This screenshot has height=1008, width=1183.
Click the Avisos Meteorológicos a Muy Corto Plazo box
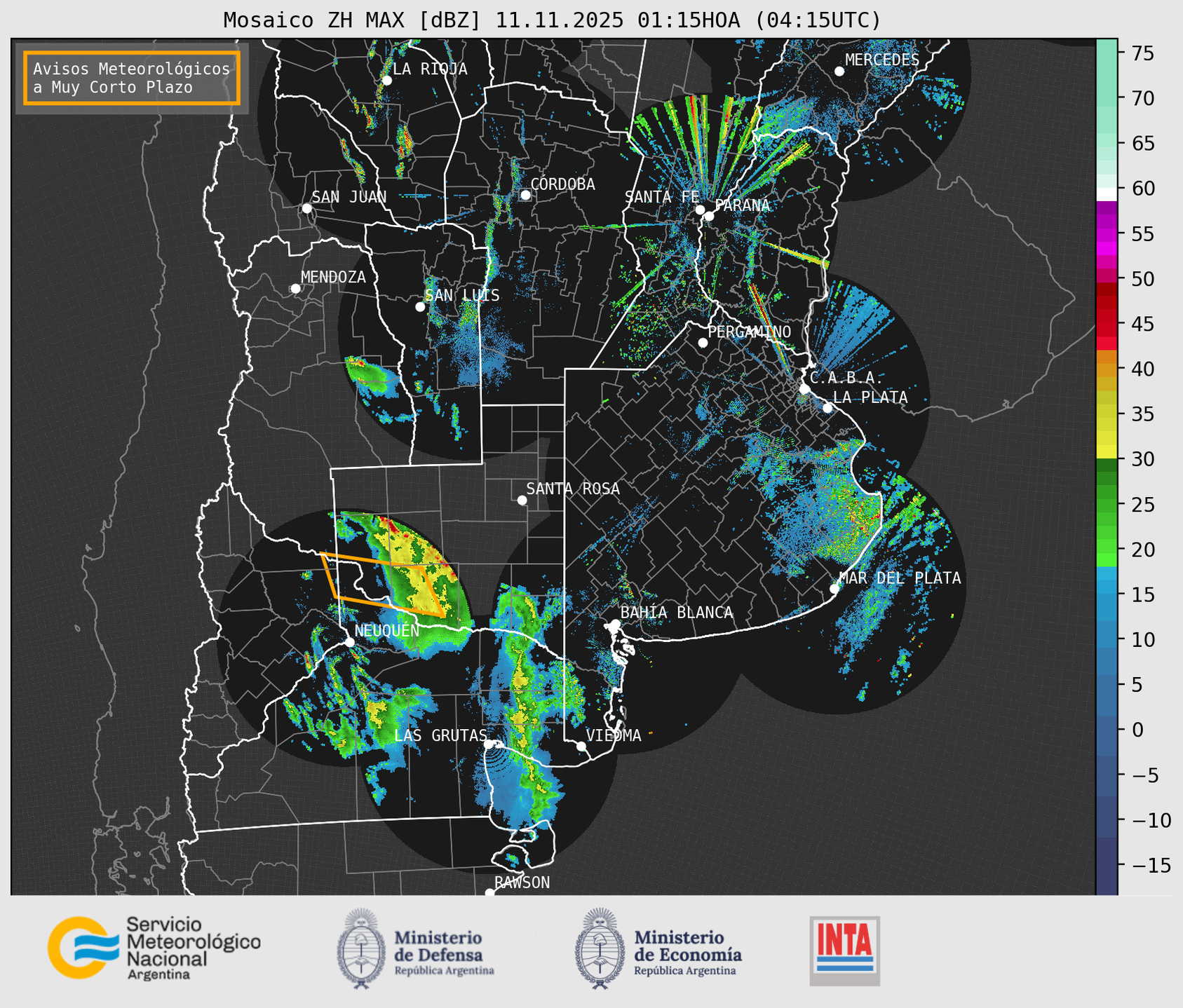click(132, 78)
